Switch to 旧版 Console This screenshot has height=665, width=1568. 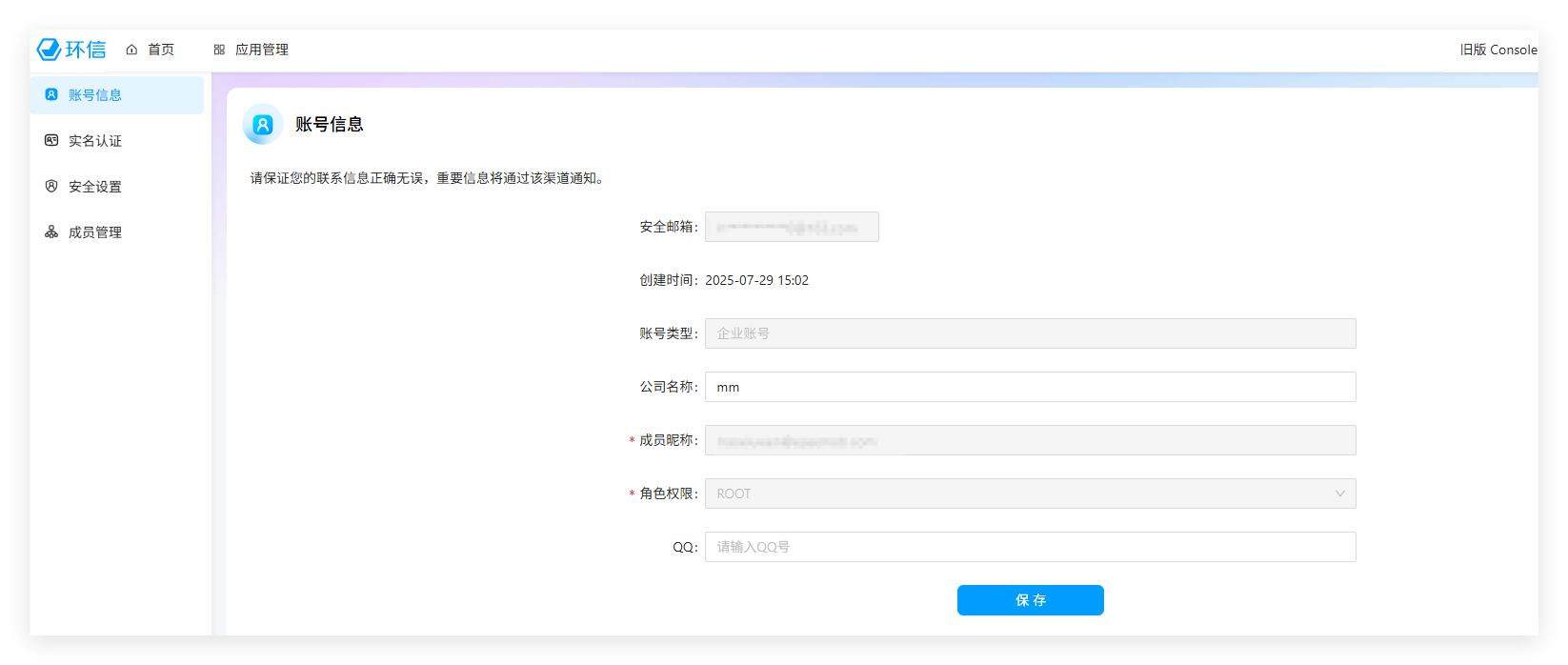1498,50
